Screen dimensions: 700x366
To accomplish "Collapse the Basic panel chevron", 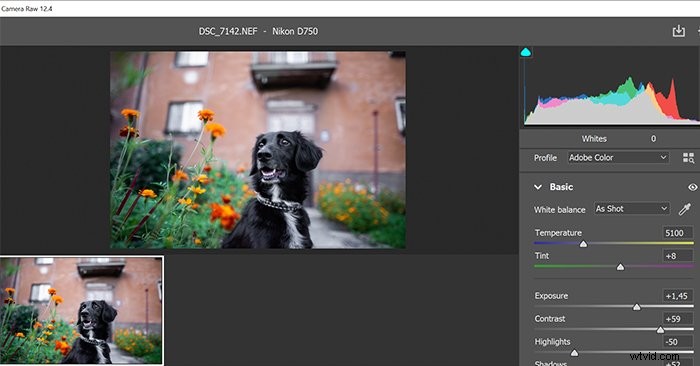I will pos(538,187).
